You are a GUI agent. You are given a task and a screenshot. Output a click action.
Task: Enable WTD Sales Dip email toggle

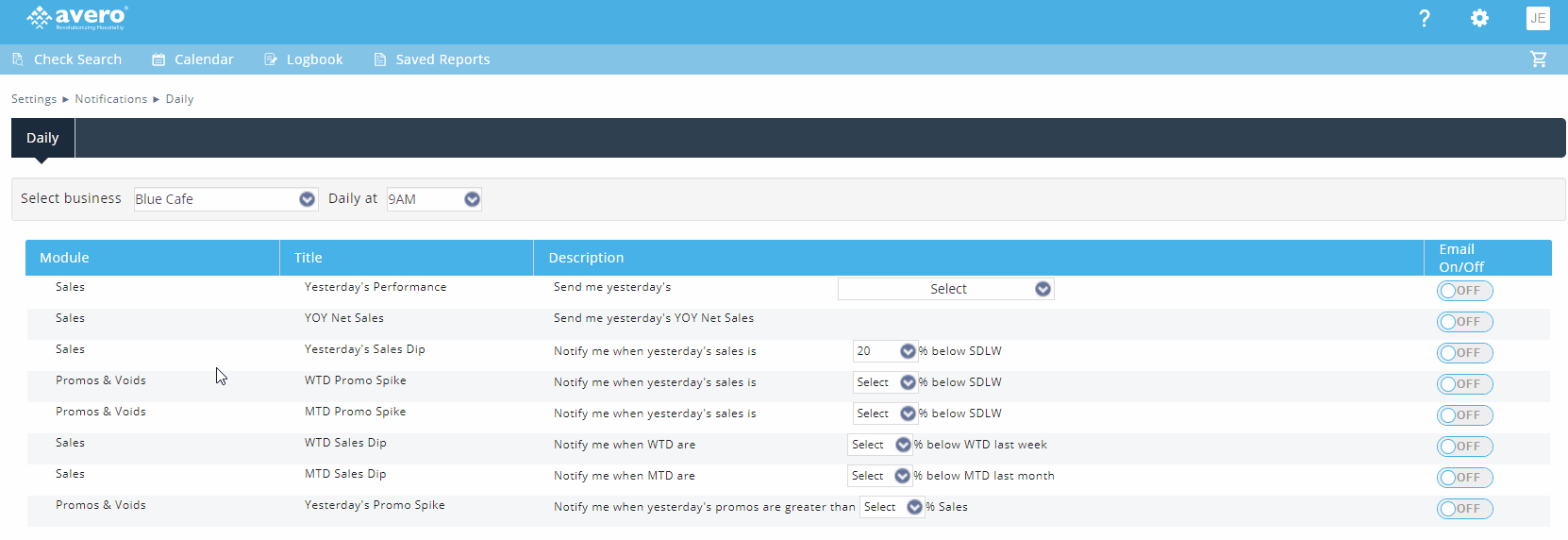click(1464, 447)
